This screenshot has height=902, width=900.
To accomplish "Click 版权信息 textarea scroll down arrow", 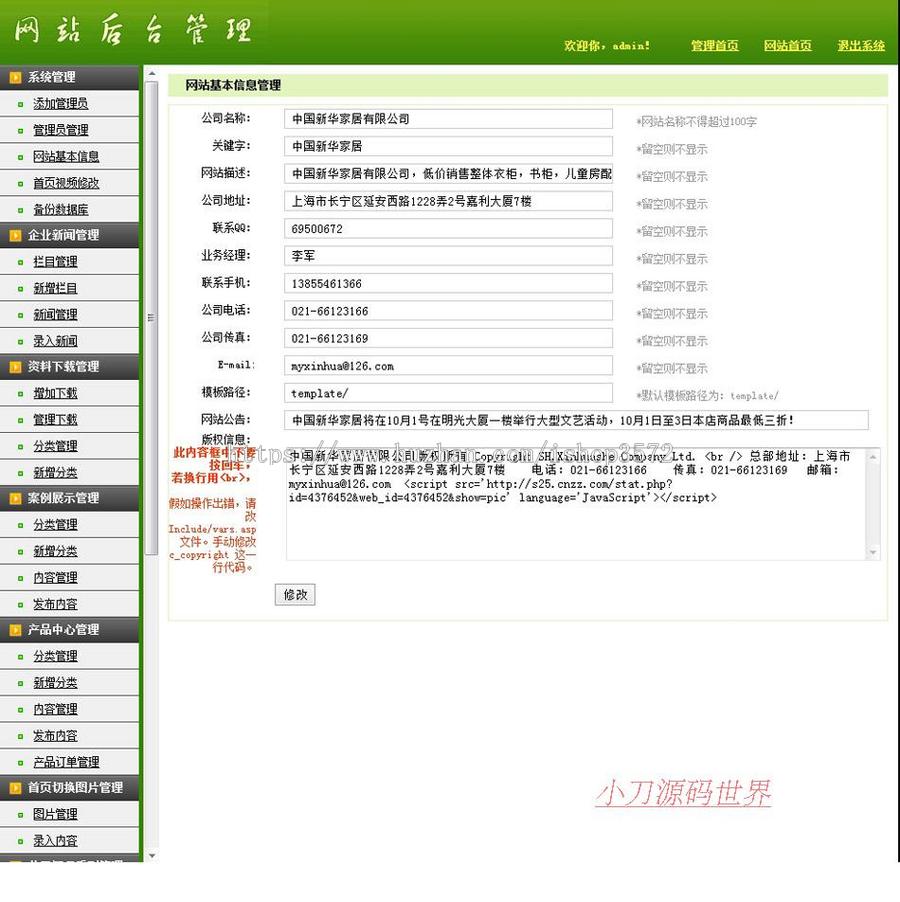I will 873,552.
